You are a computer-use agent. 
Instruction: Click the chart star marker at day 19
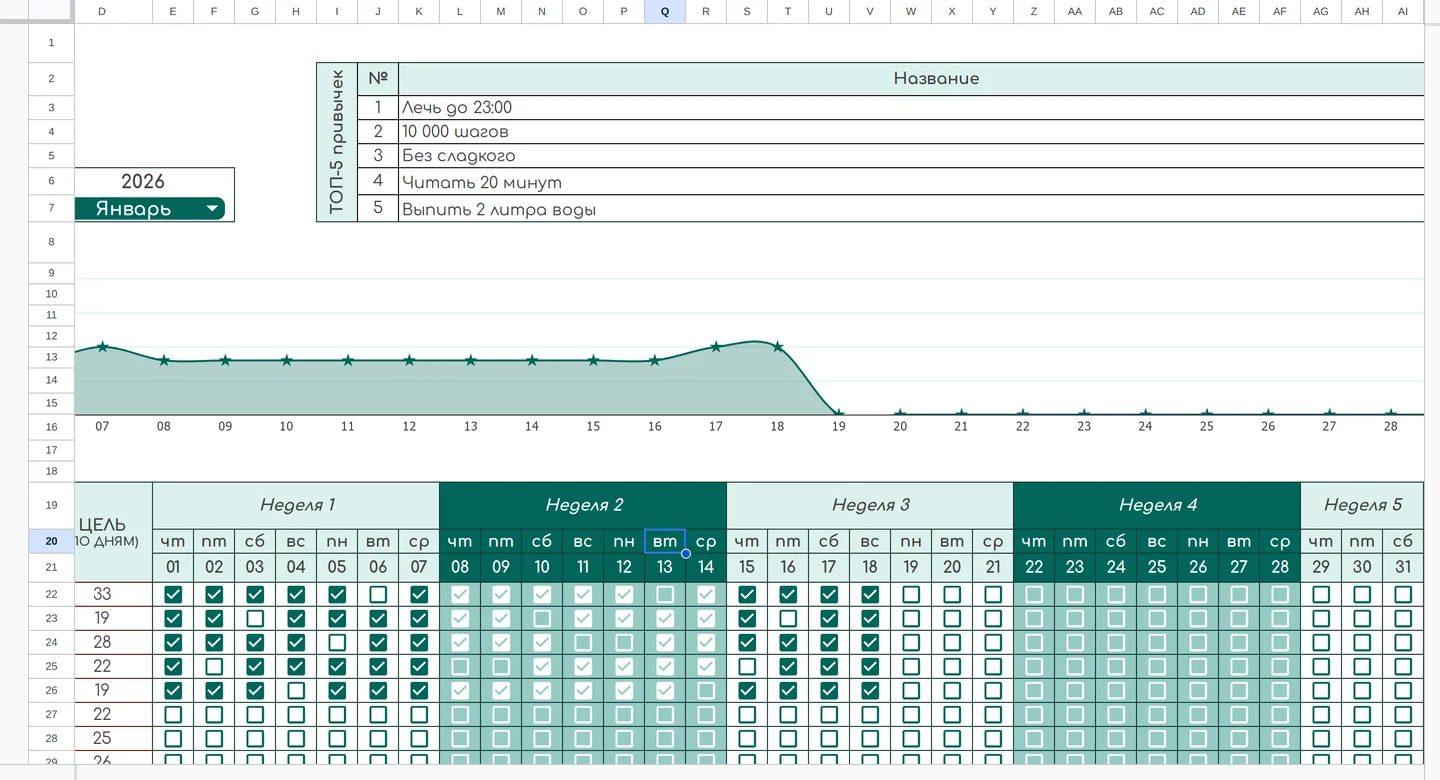click(839, 413)
